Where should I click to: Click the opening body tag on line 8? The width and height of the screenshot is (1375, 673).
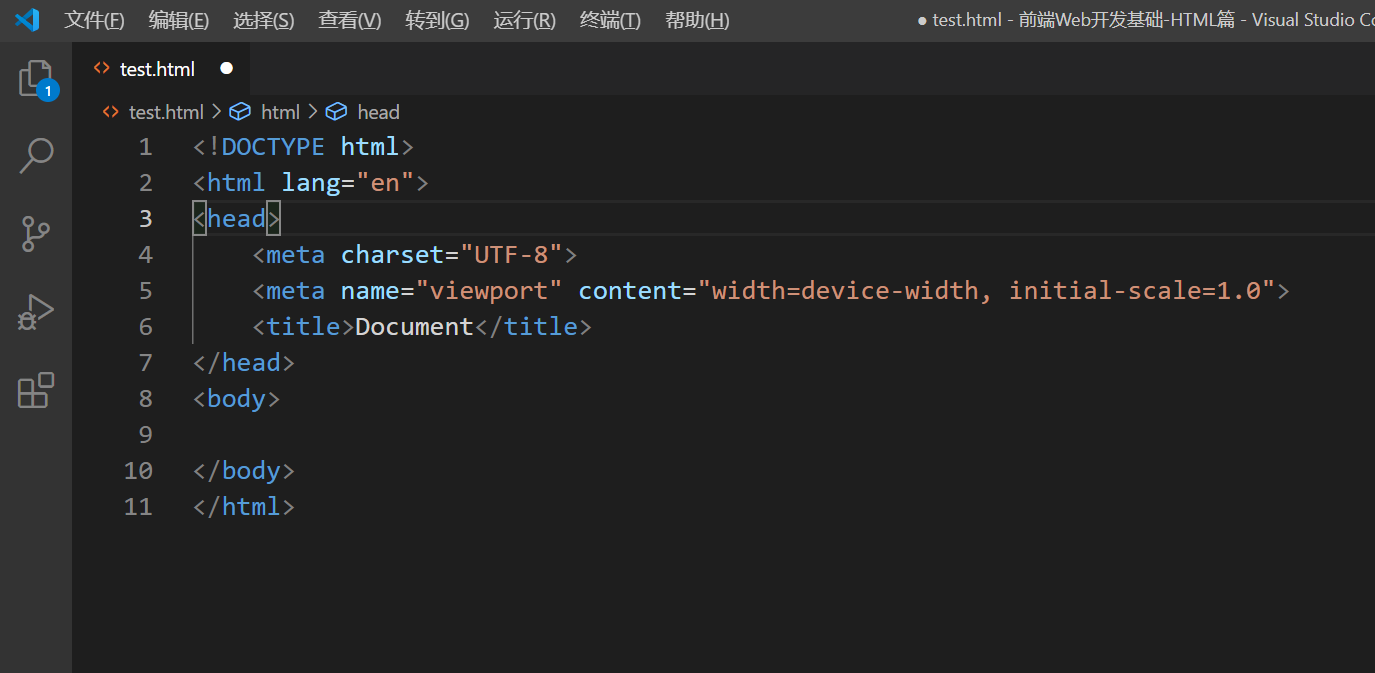pos(236,399)
